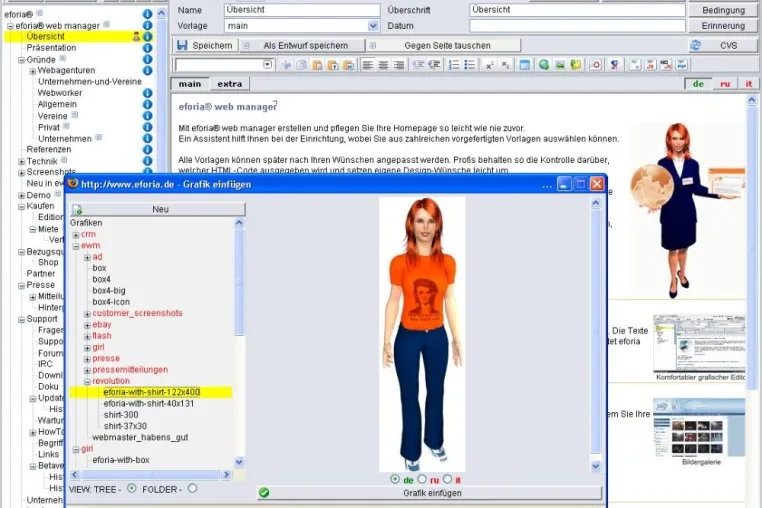Select the FOLDER view radio button

tap(192, 489)
